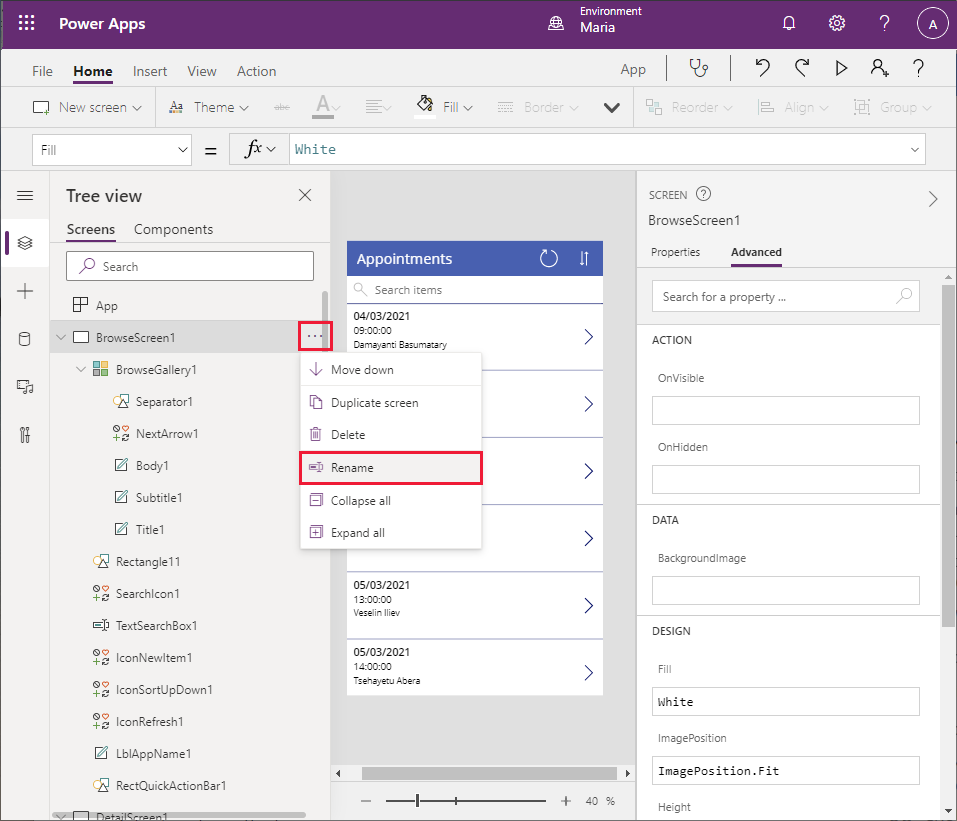Click the tree view Search field
Screen dimensions: 957x821
[190, 266]
